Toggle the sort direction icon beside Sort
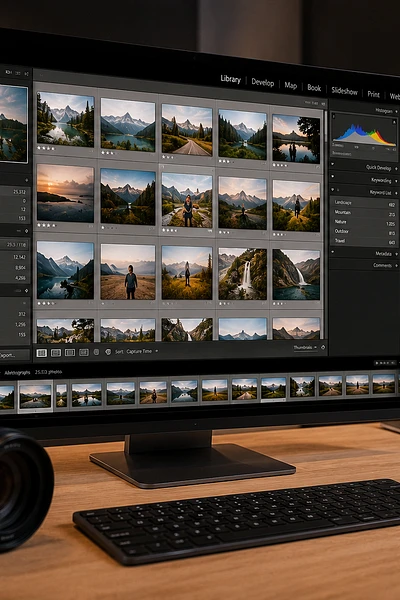Screen dimensions: 400x600 click(x=108, y=352)
